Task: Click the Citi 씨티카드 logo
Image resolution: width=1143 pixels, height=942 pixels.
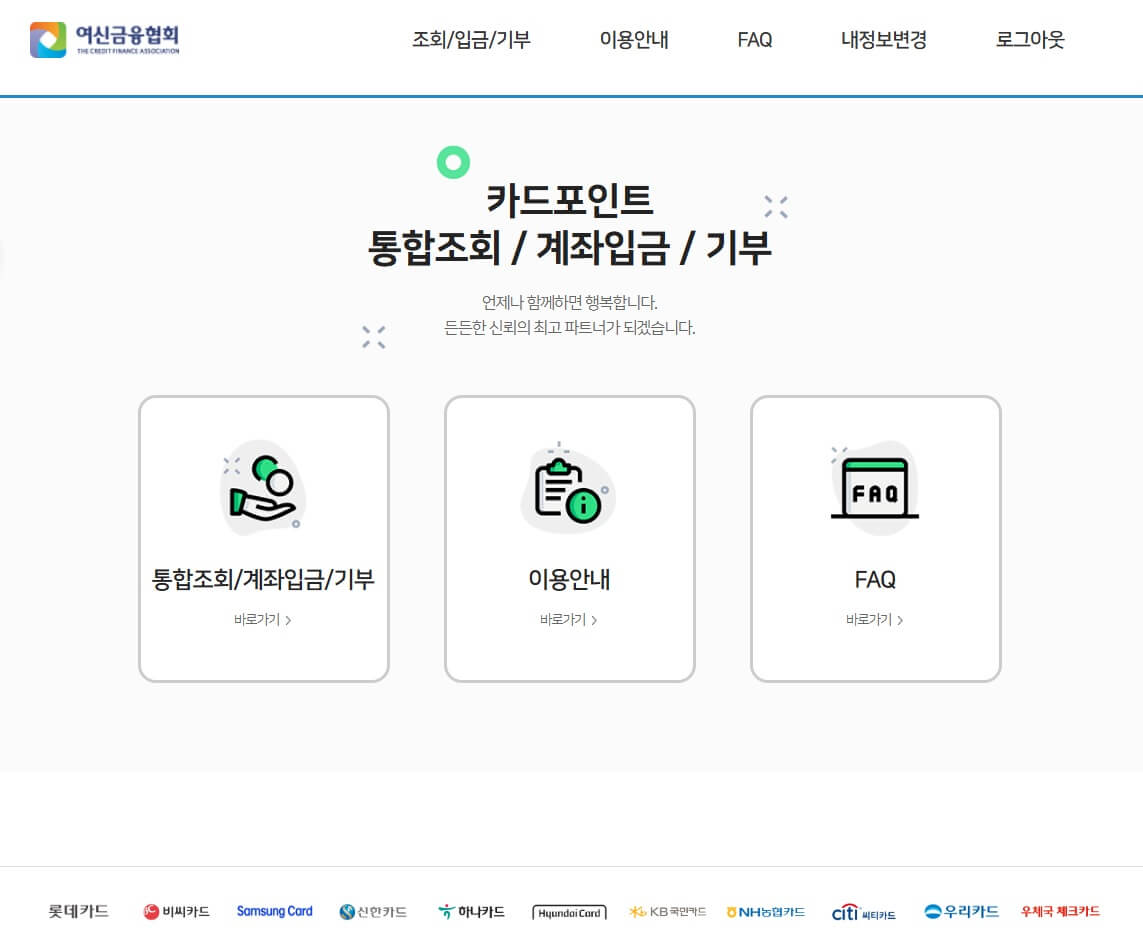Action: 864,911
